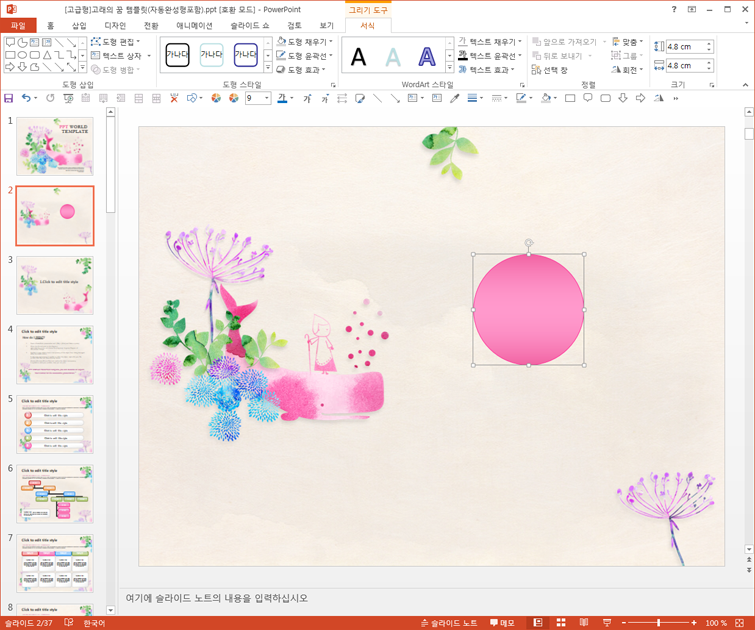
Task: Select the down arrow shape in quick toolbar
Action: [623, 98]
